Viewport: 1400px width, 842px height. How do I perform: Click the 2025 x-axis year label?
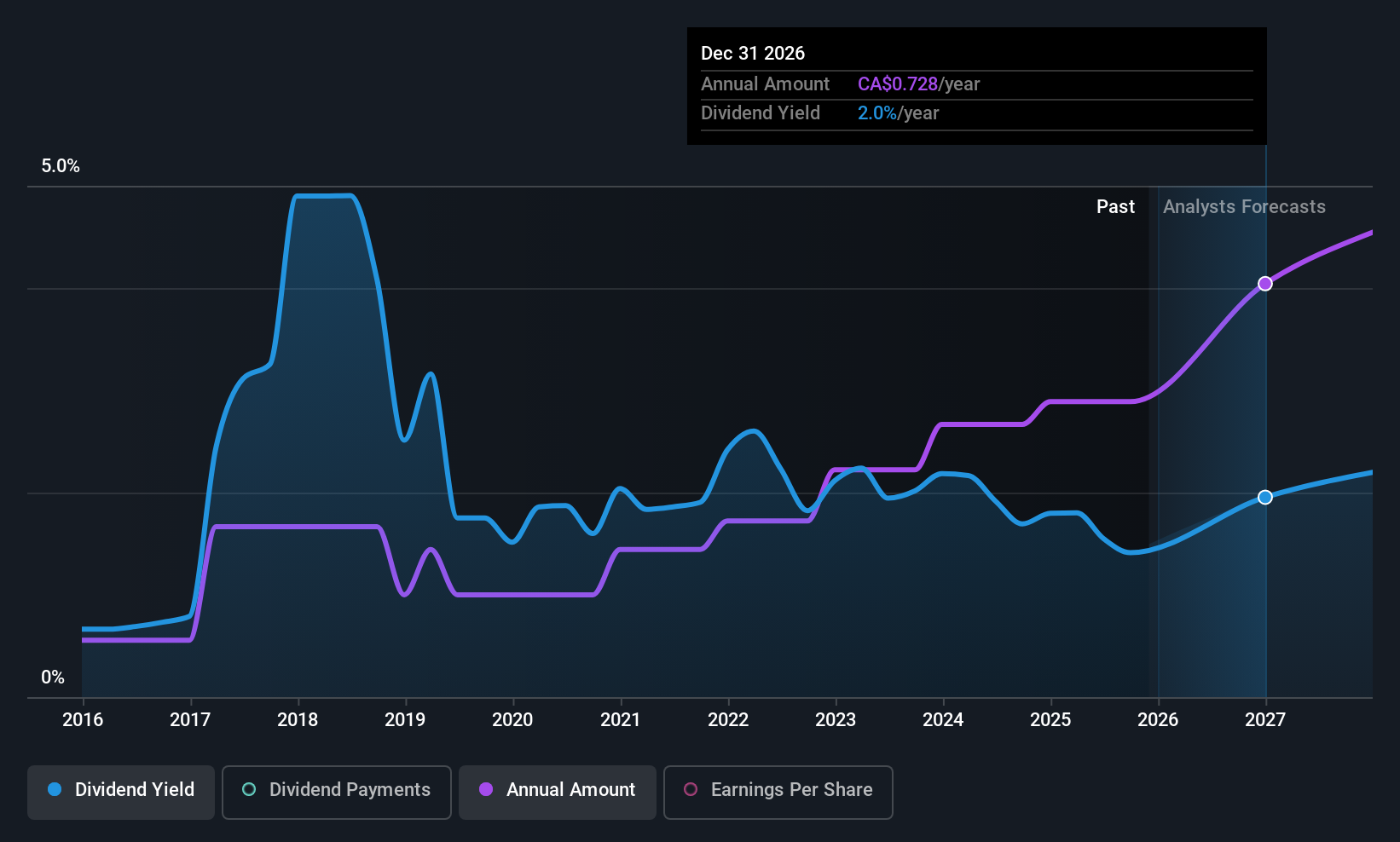click(x=1050, y=720)
